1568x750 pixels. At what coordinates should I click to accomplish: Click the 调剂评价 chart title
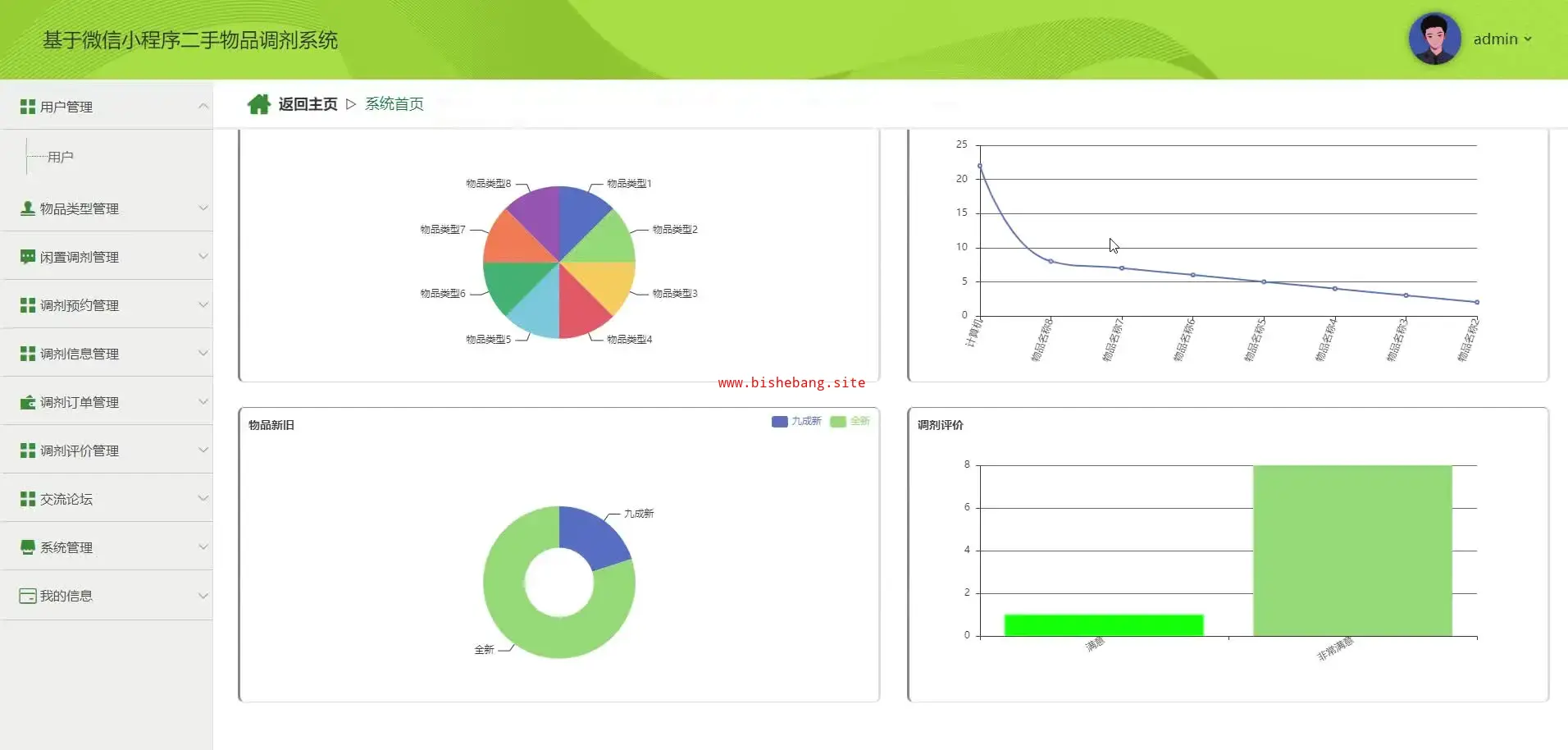pyautogui.click(x=941, y=425)
